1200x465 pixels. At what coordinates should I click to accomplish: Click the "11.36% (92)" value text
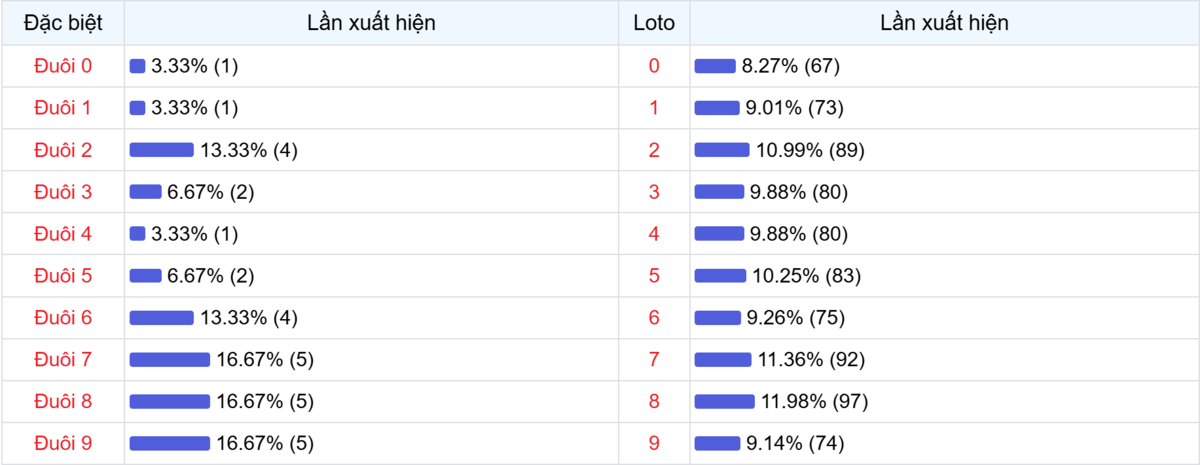pos(811,360)
